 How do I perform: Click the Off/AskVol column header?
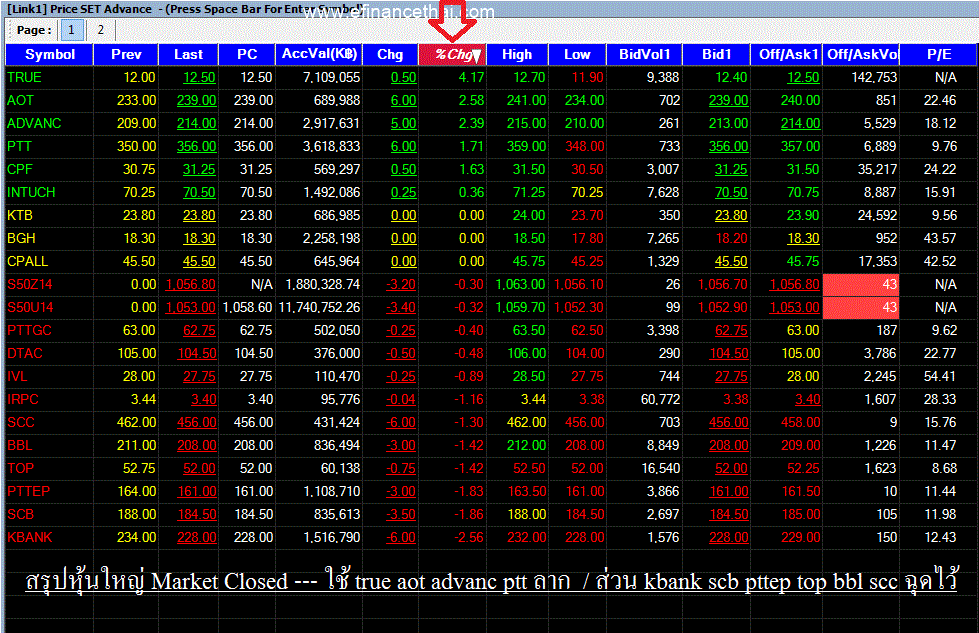coord(862,54)
